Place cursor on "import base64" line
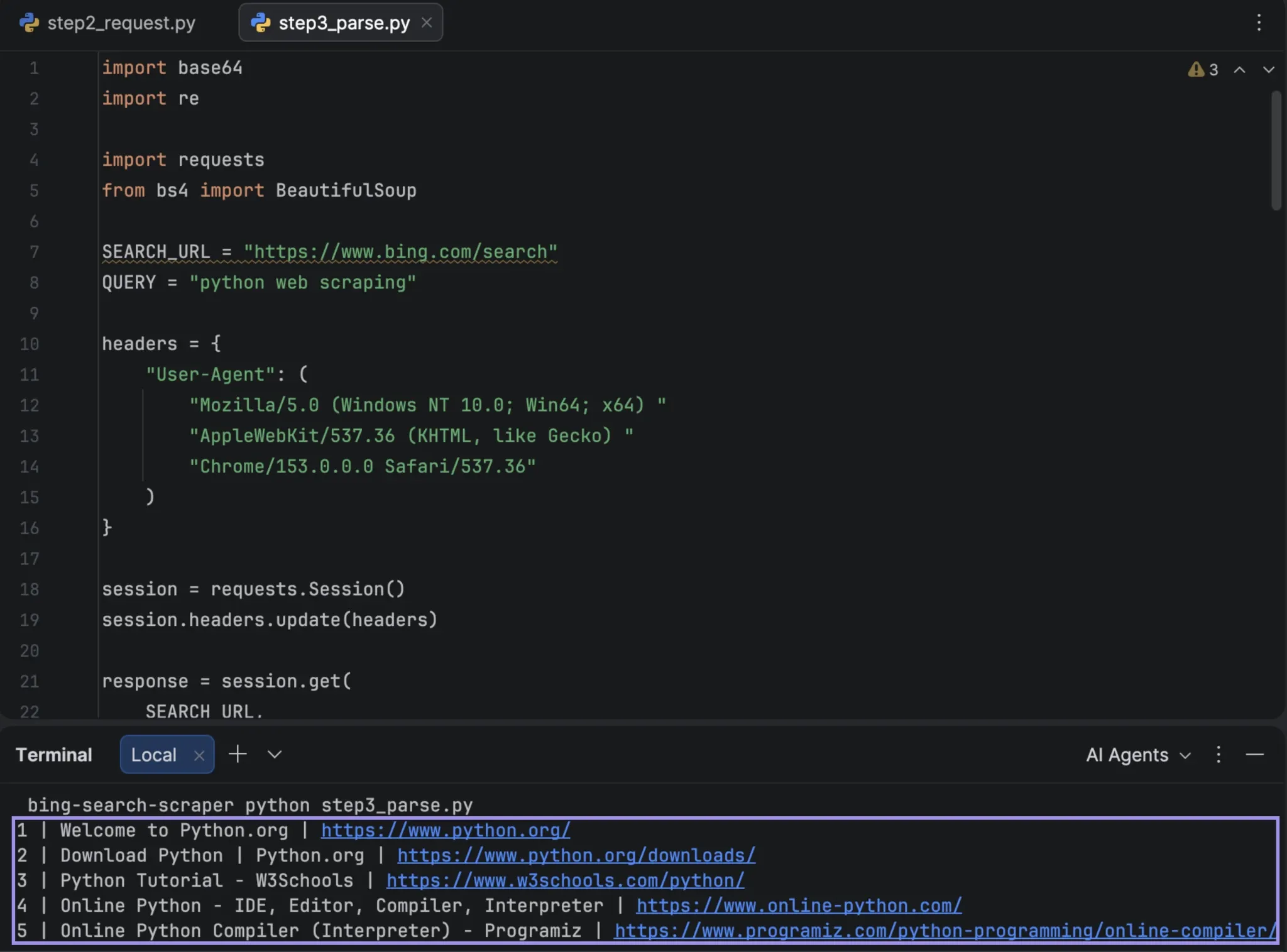 [x=172, y=68]
